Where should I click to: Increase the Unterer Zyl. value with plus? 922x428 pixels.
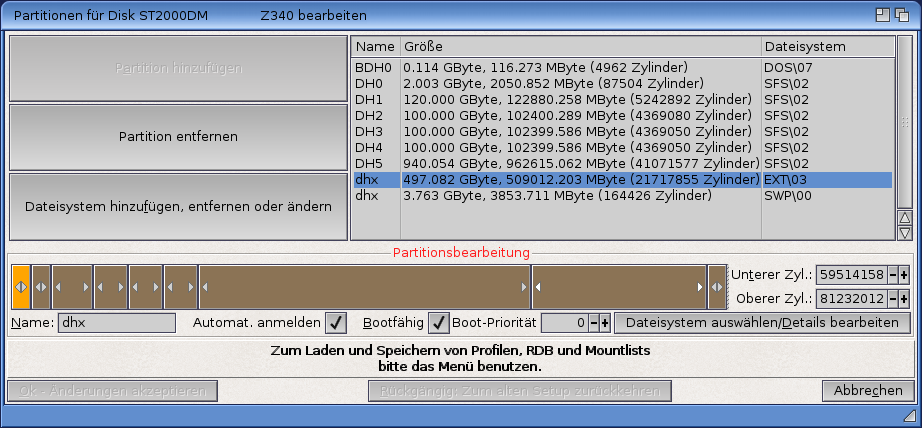click(x=903, y=275)
